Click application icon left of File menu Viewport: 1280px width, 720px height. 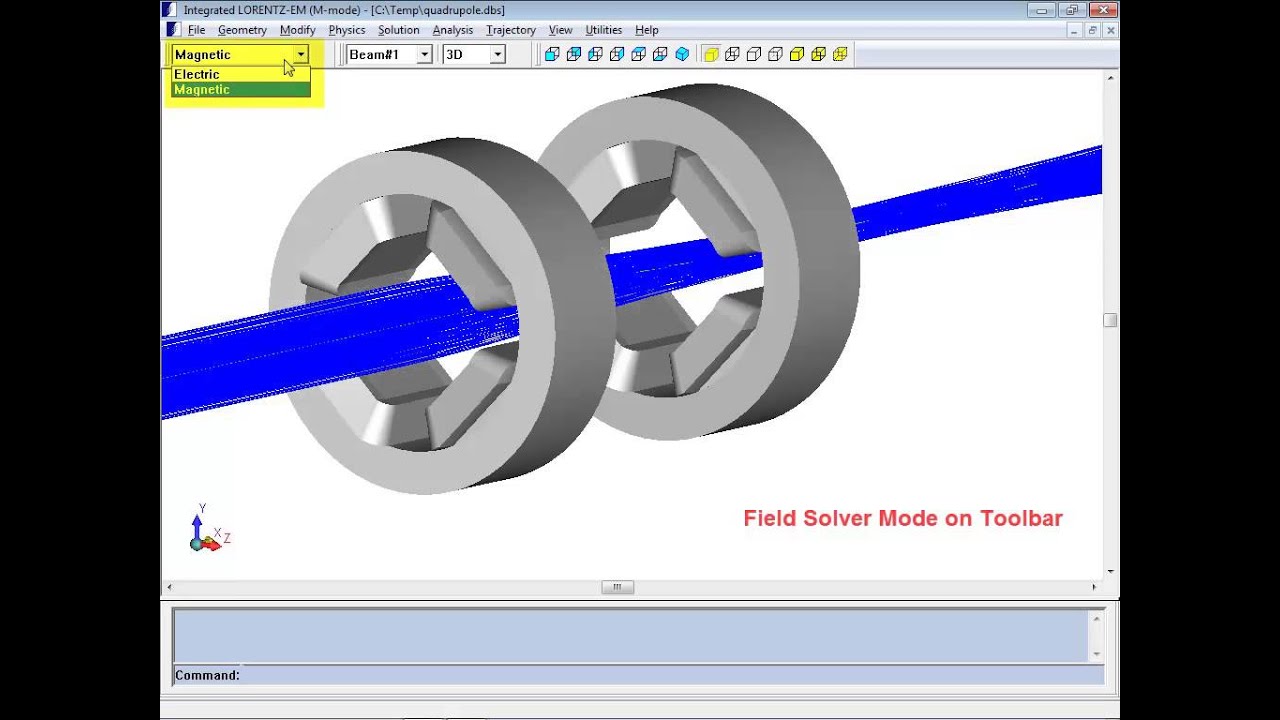[173, 30]
